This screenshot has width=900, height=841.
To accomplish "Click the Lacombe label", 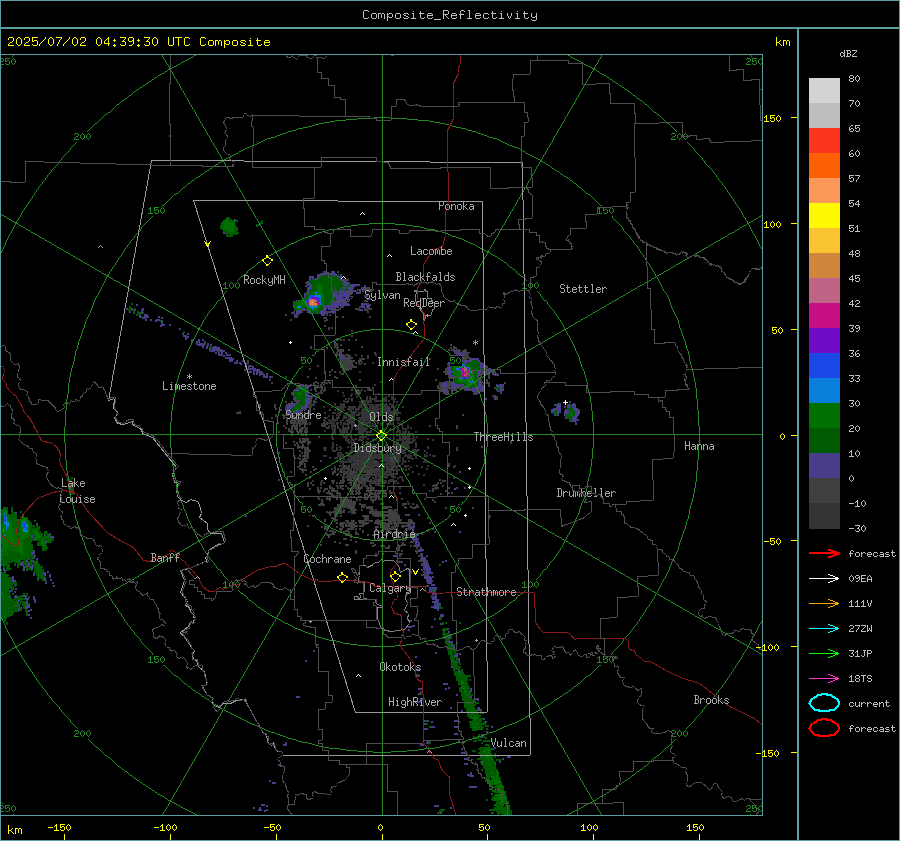I will pyautogui.click(x=431, y=251).
